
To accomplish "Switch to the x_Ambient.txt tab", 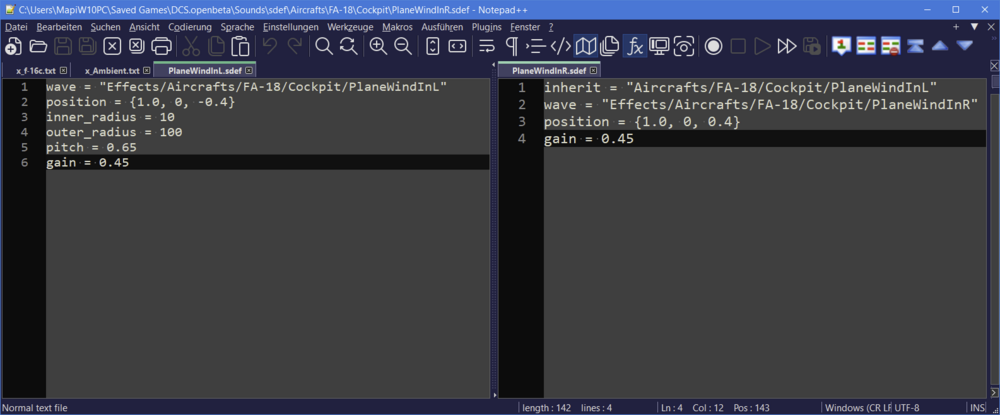I will coord(112,70).
